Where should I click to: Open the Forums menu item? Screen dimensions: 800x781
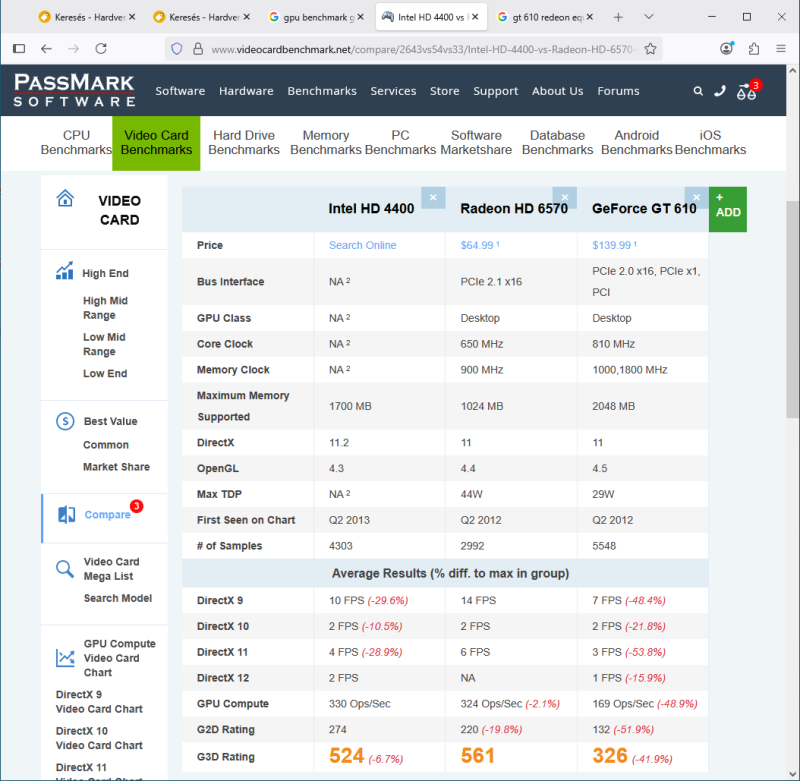point(618,91)
